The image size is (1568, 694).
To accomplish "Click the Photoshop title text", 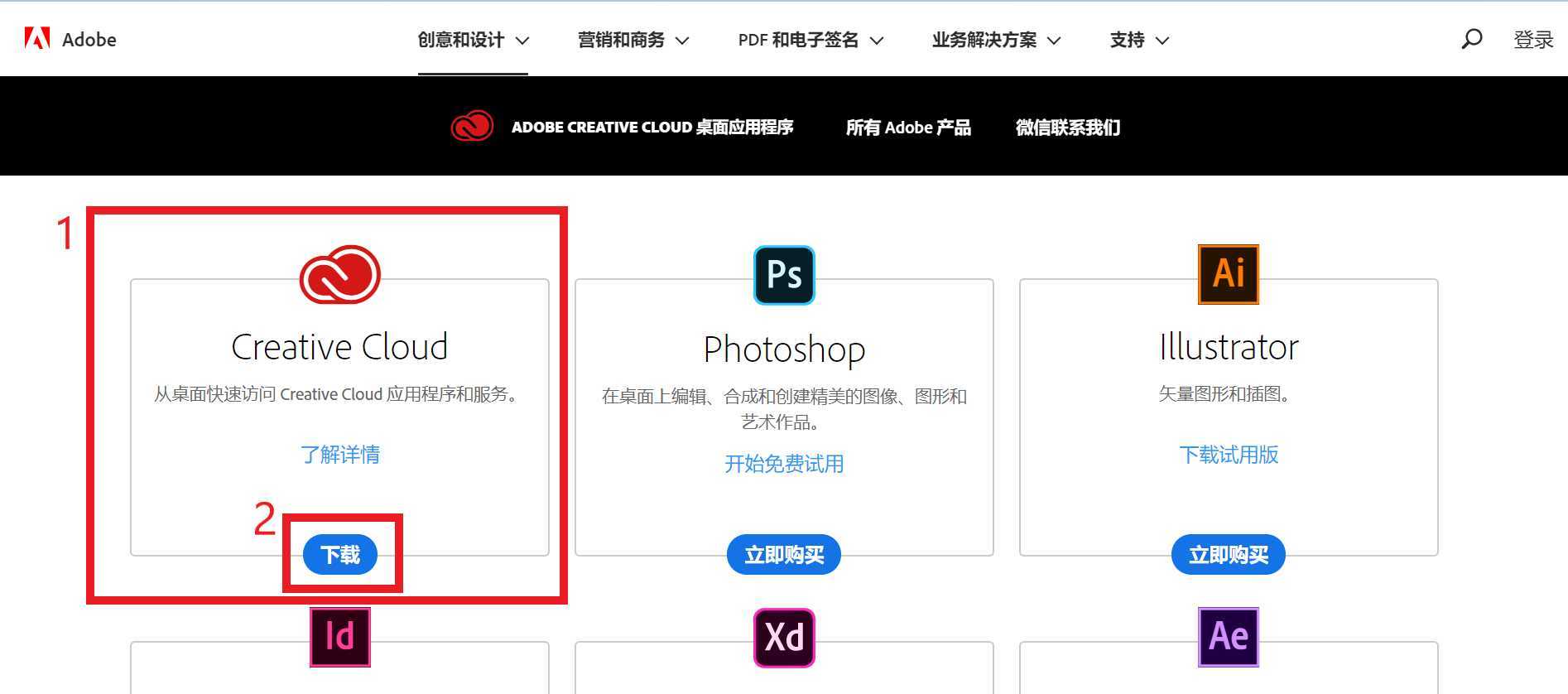I will 784,349.
